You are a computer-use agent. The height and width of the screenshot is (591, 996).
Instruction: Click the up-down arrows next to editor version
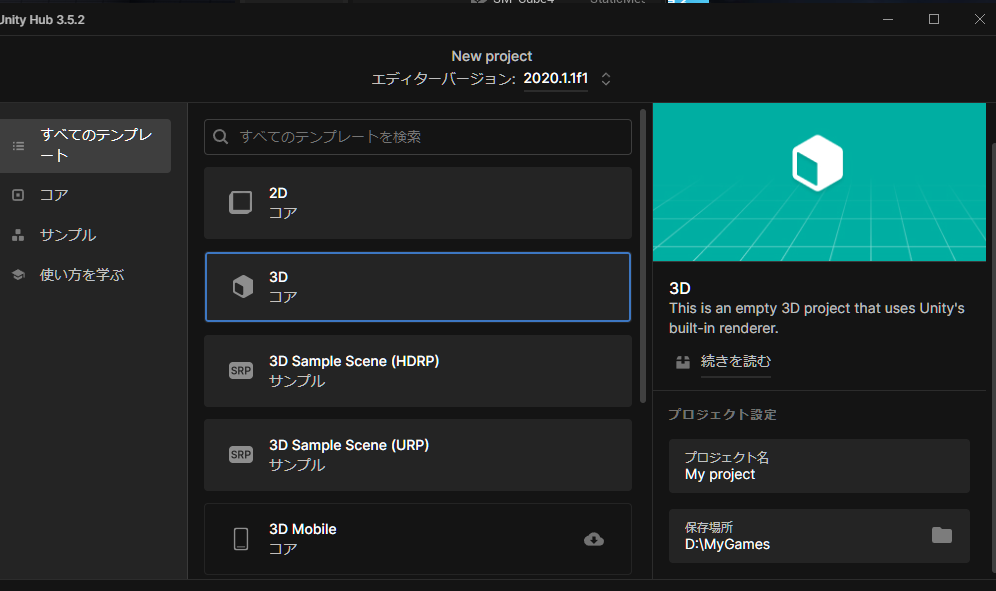(606, 79)
